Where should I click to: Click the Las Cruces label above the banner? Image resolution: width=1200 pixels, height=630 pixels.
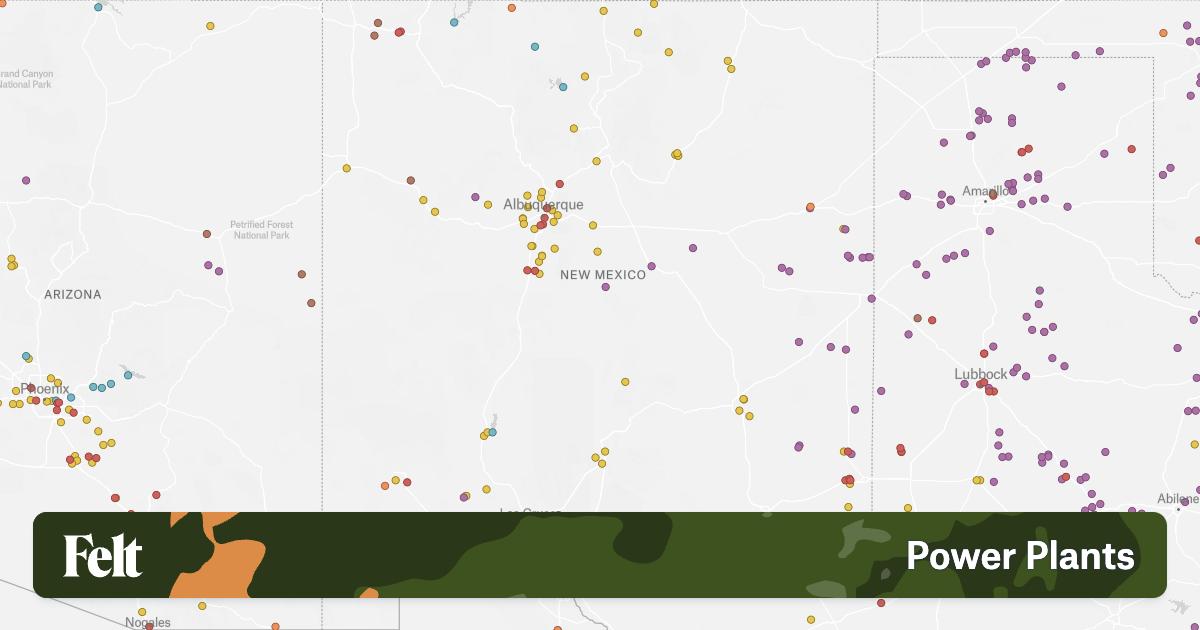(x=531, y=512)
